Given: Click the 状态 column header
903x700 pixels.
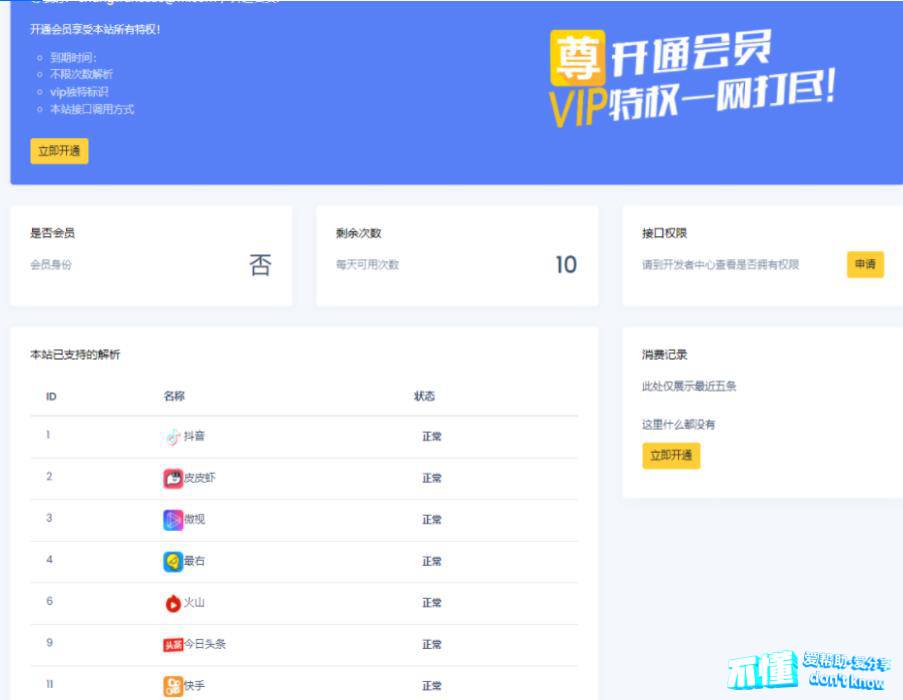Looking at the screenshot, I should [x=424, y=396].
